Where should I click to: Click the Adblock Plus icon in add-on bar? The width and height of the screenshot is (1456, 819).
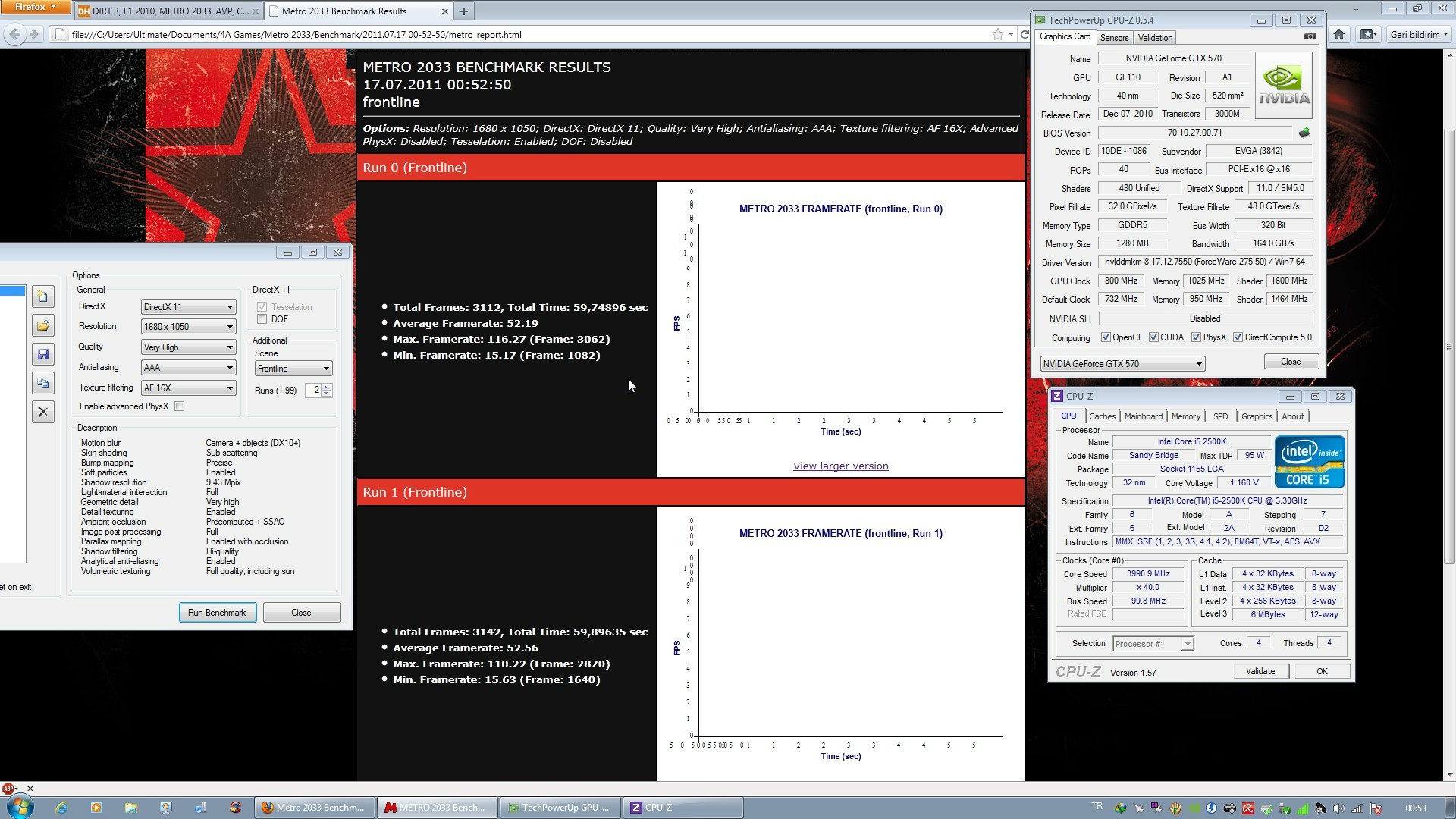(8, 788)
